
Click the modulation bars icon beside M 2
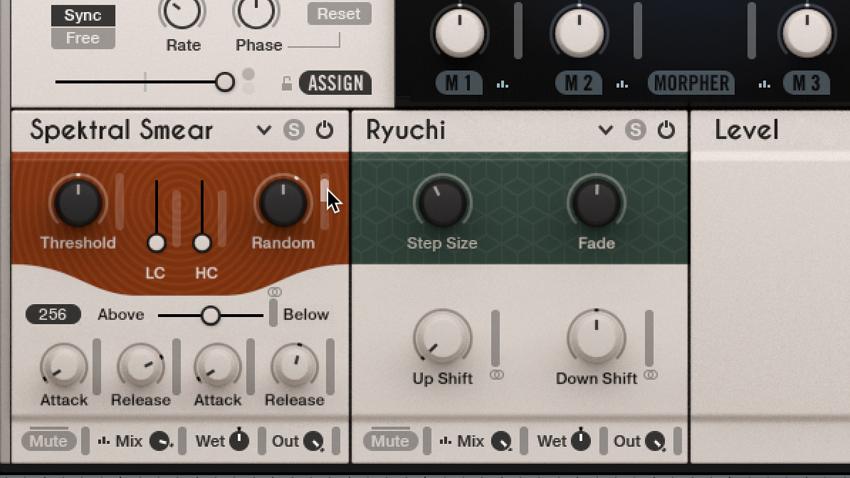point(622,84)
